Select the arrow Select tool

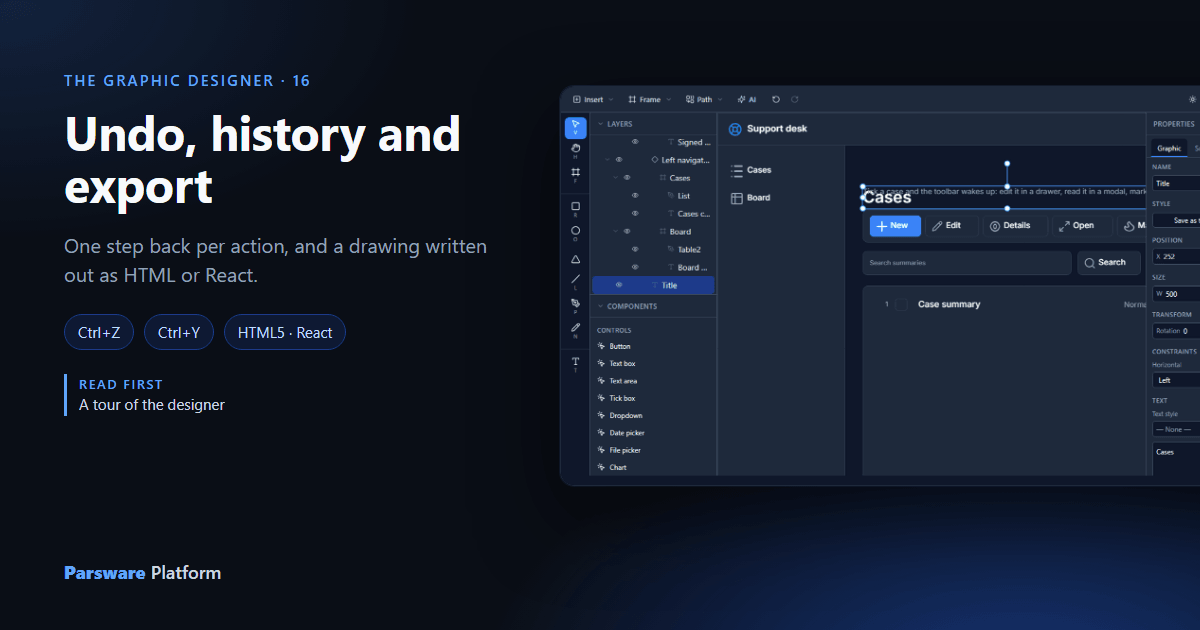point(575,128)
